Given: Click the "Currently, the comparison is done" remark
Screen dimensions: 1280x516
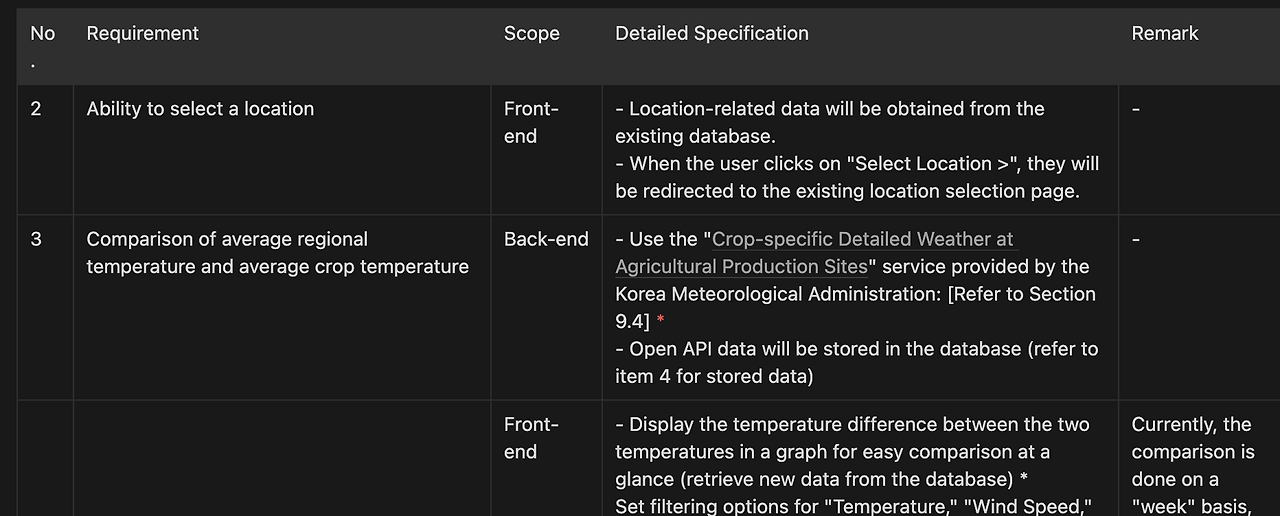Looking at the screenshot, I should pos(1192,452).
